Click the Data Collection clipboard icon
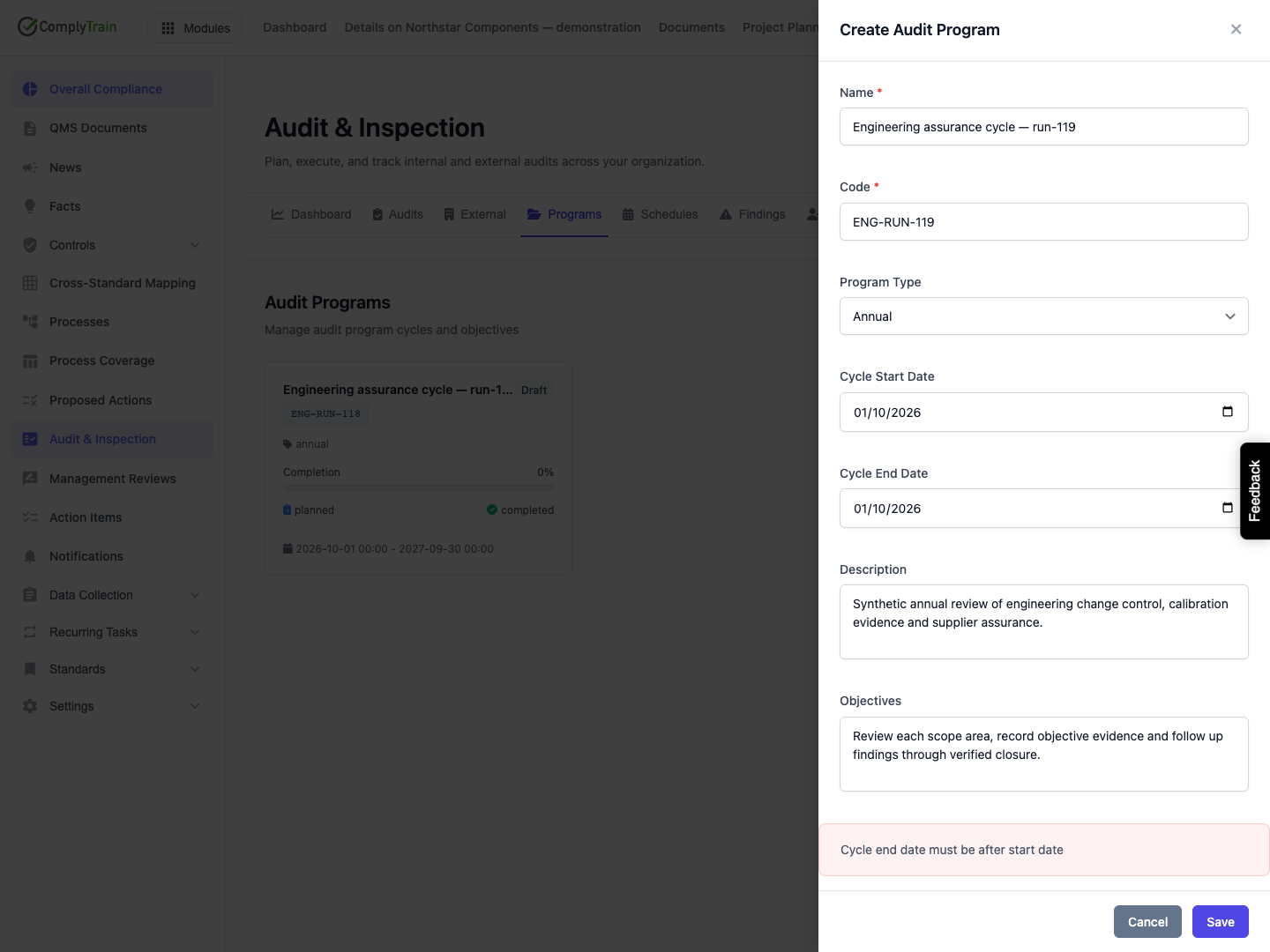1270x952 pixels. click(30, 595)
